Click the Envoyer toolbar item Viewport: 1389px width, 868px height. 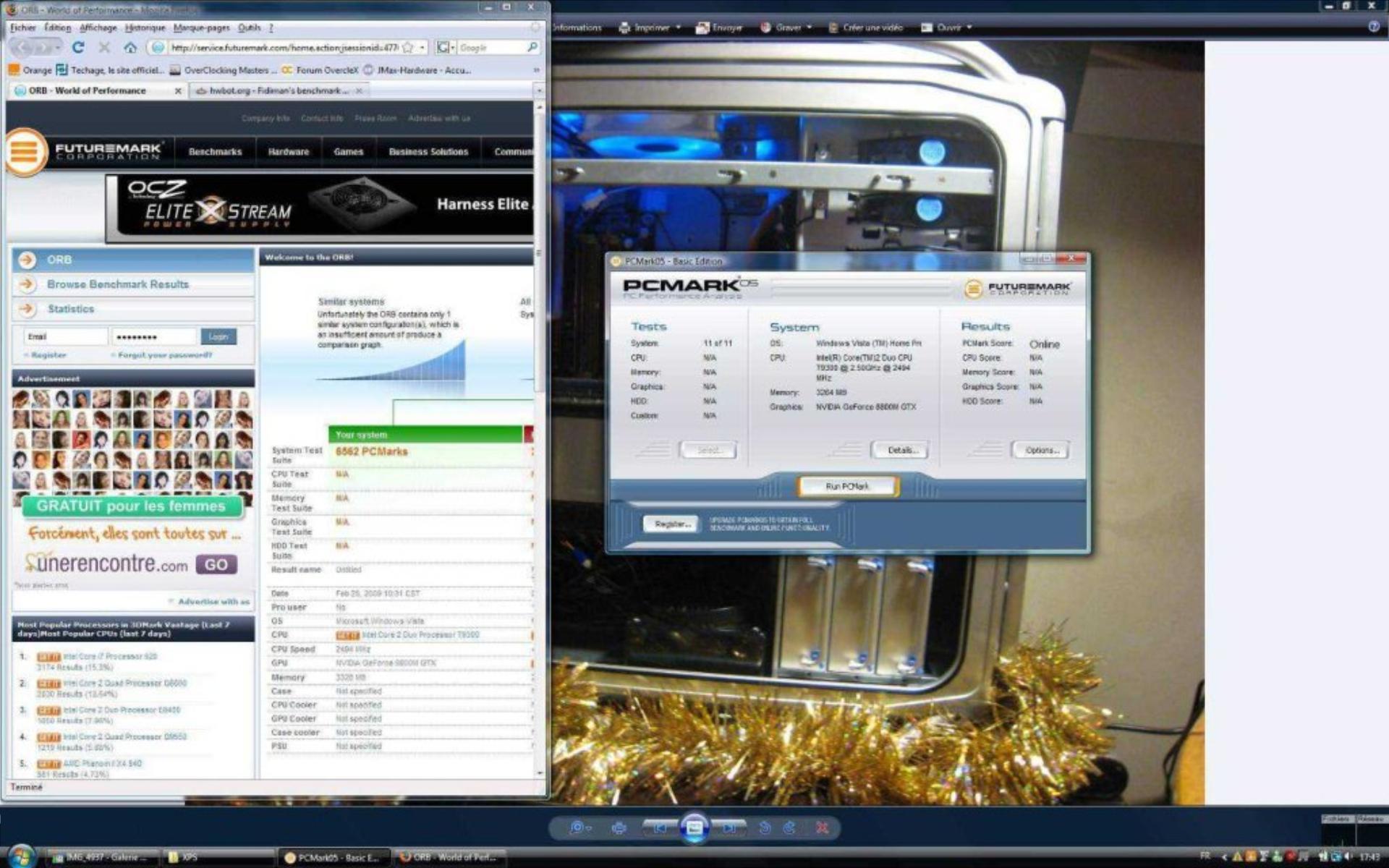click(x=718, y=27)
